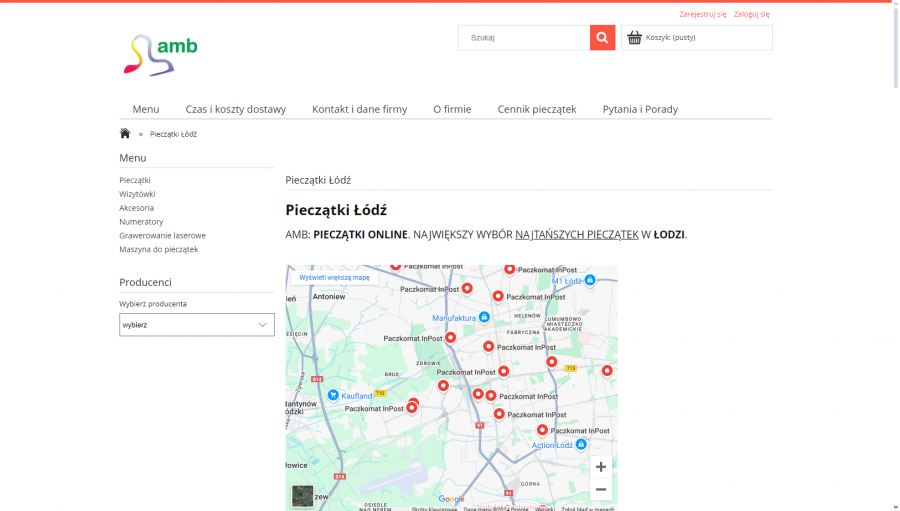This screenshot has width=900, height=511.
Task: Focus the 'Szukaj' search field
Action: (x=524, y=37)
